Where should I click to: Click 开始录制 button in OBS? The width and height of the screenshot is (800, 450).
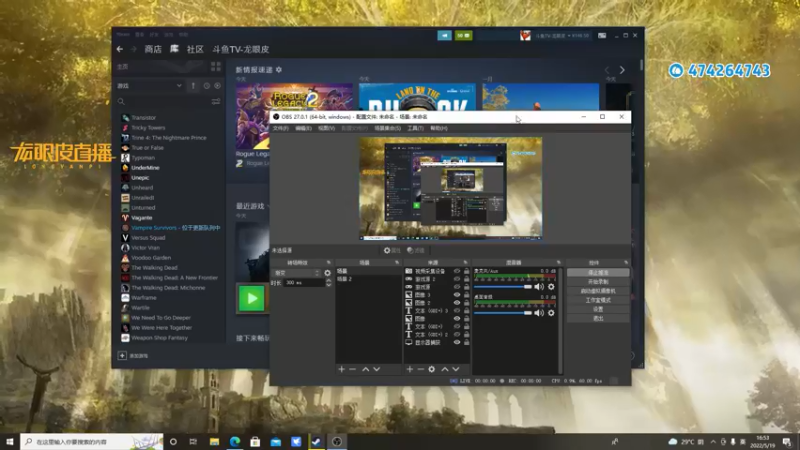[598, 282]
